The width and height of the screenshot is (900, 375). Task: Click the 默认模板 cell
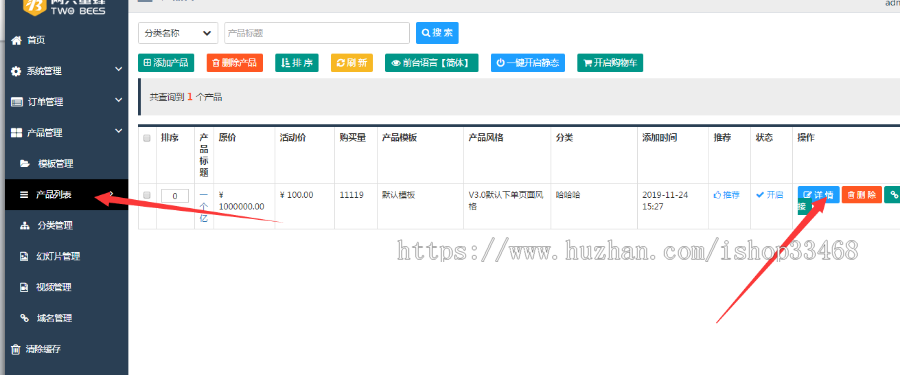coord(399,195)
